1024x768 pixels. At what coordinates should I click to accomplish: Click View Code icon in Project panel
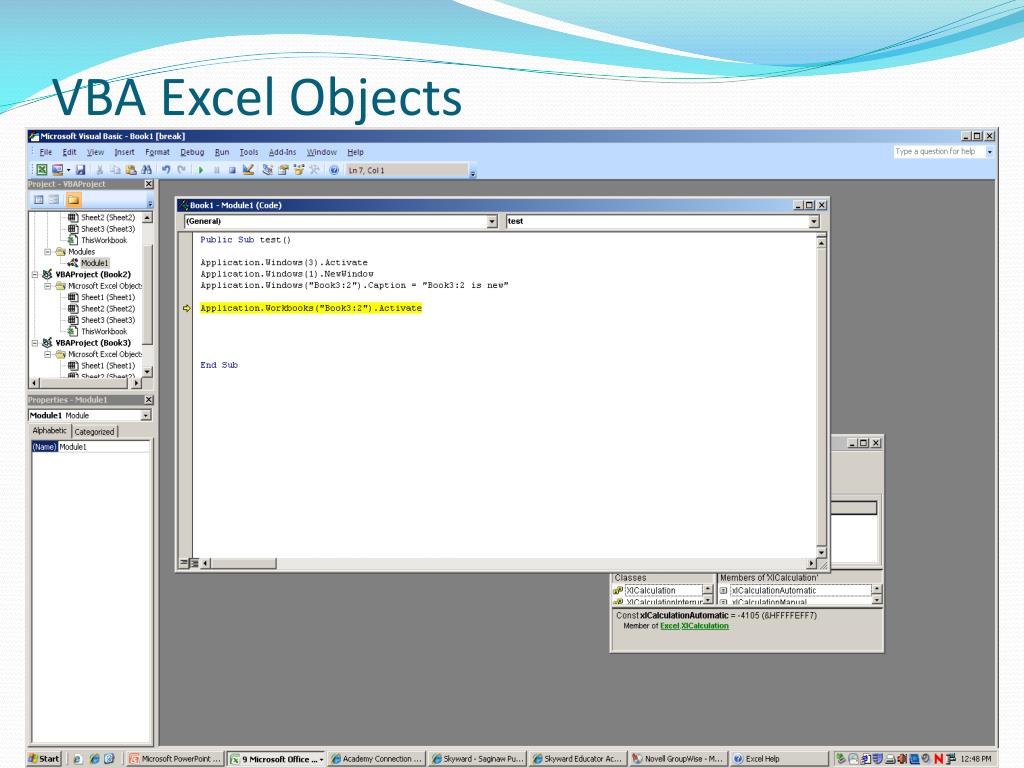(39, 199)
